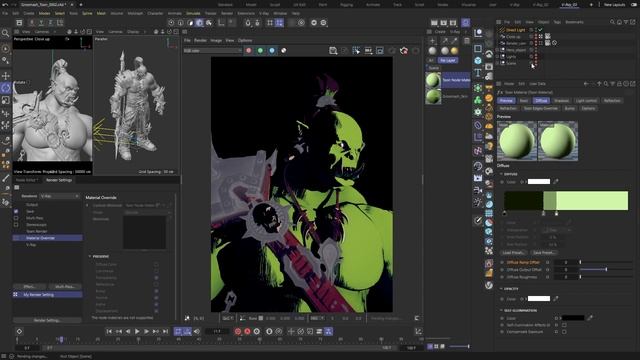Collapse the Self-Illumination section

pos(501,310)
